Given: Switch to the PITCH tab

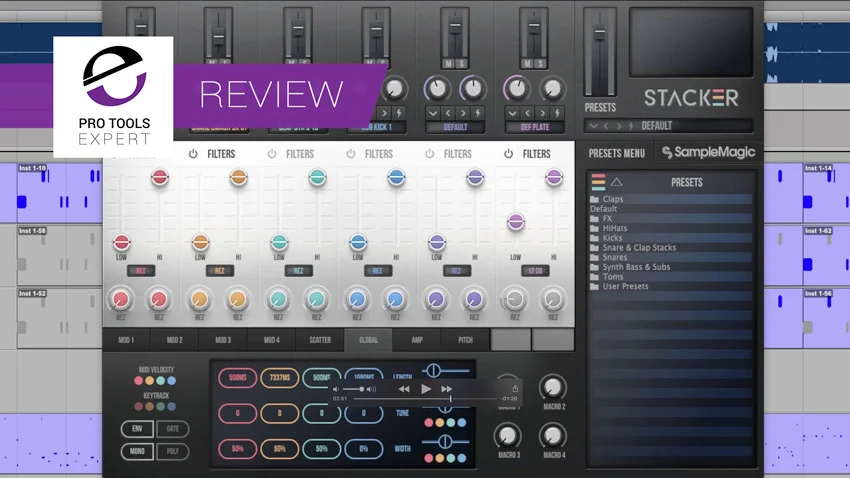Looking at the screenshot, I should coord(466,340).
